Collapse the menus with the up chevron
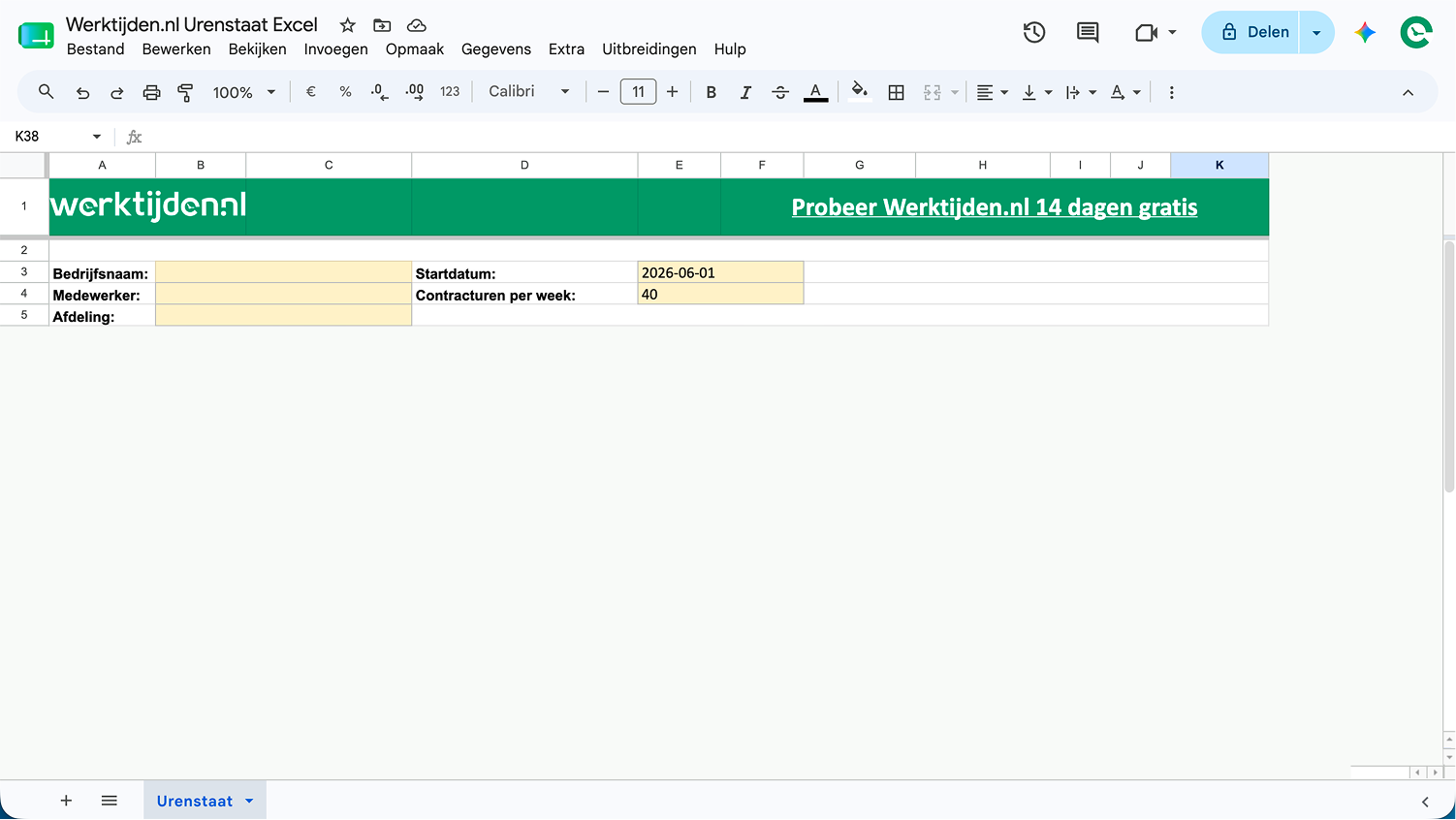The width and height of the screenshot is (1456, 820). click(1408, 93)
